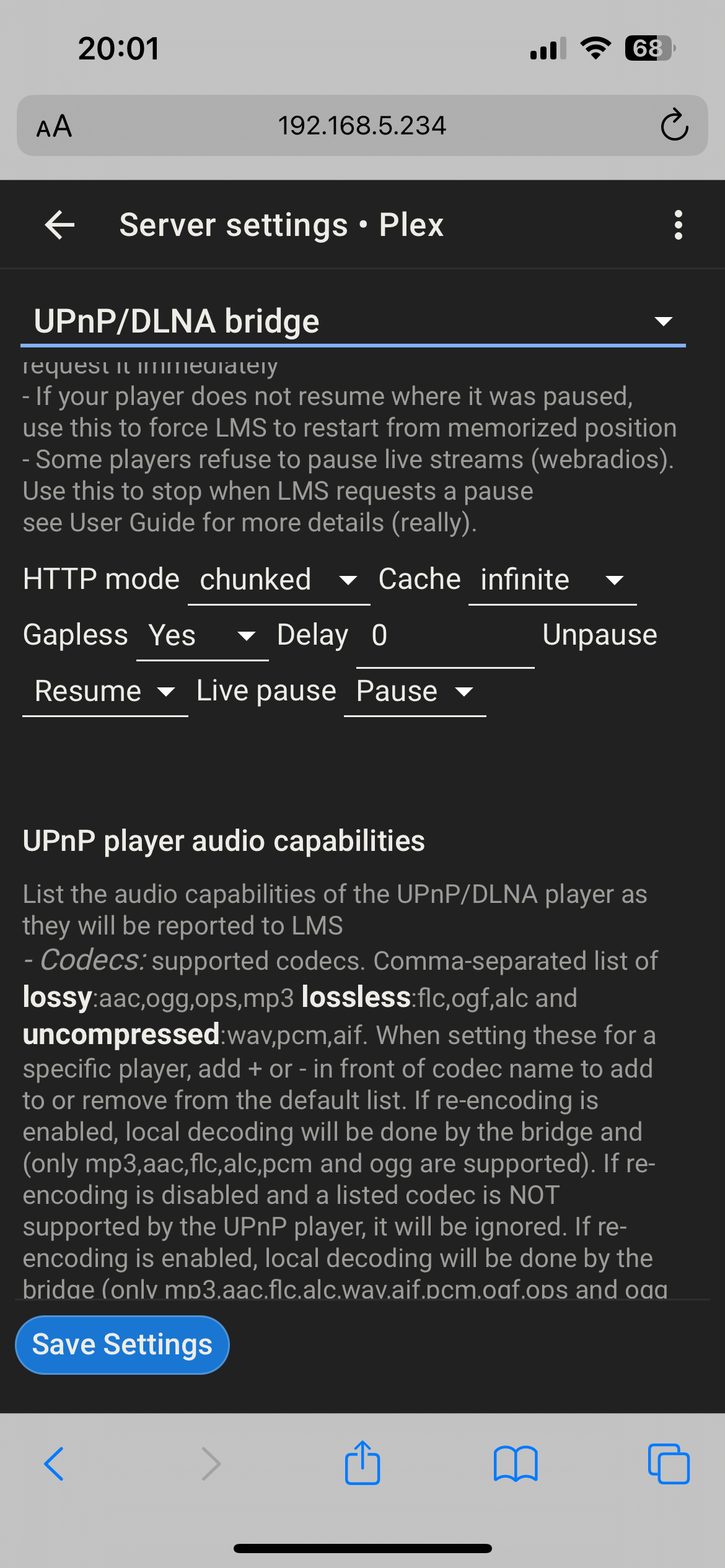This screenshot has width=725, height=1568.
Task: Go back with the Safari back chevron
Action: point(54,1464)
